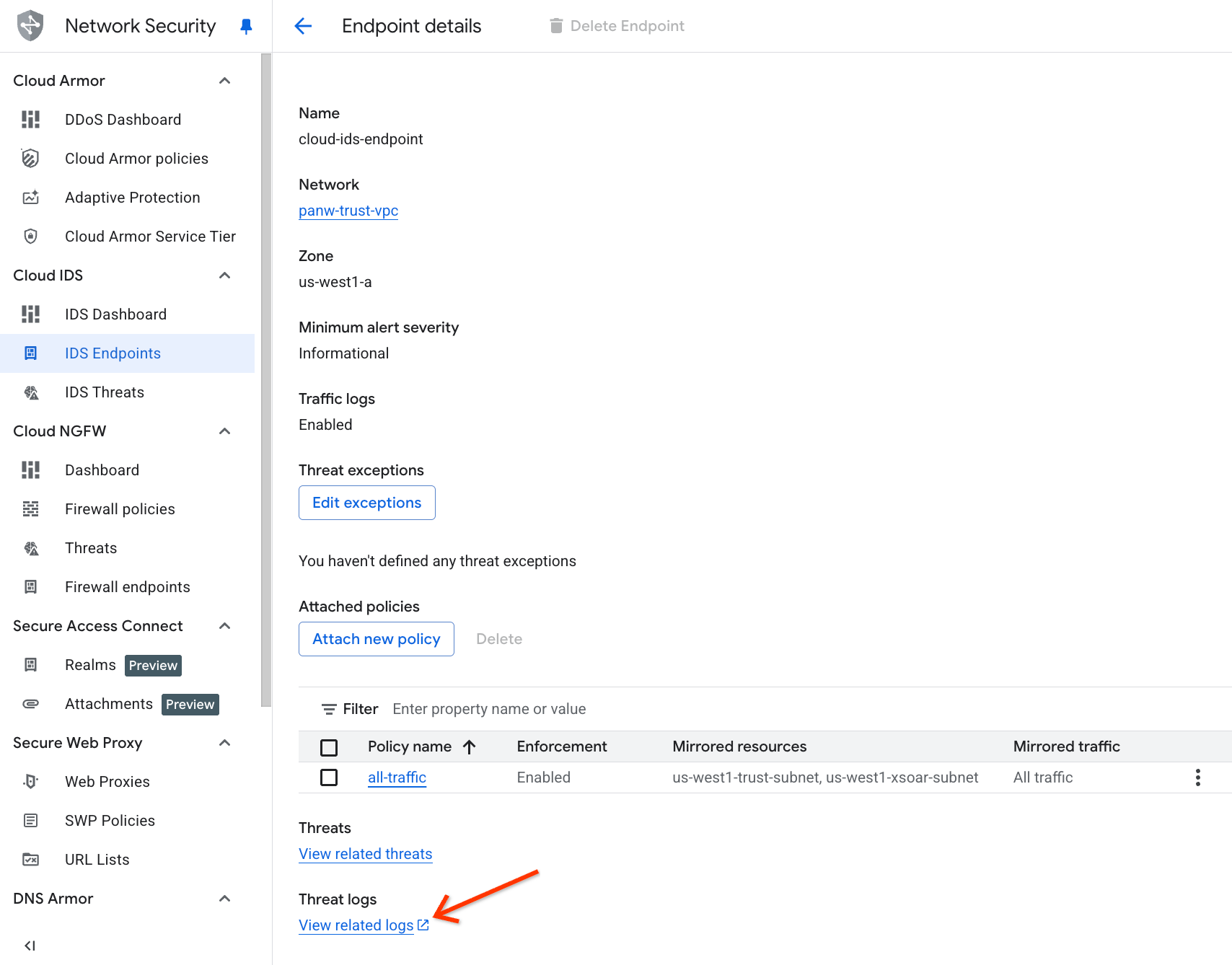Viewport: 1232px width, 965px height.
Task: Collapse the DNS Armor section
Action: (x=225, y=899)
